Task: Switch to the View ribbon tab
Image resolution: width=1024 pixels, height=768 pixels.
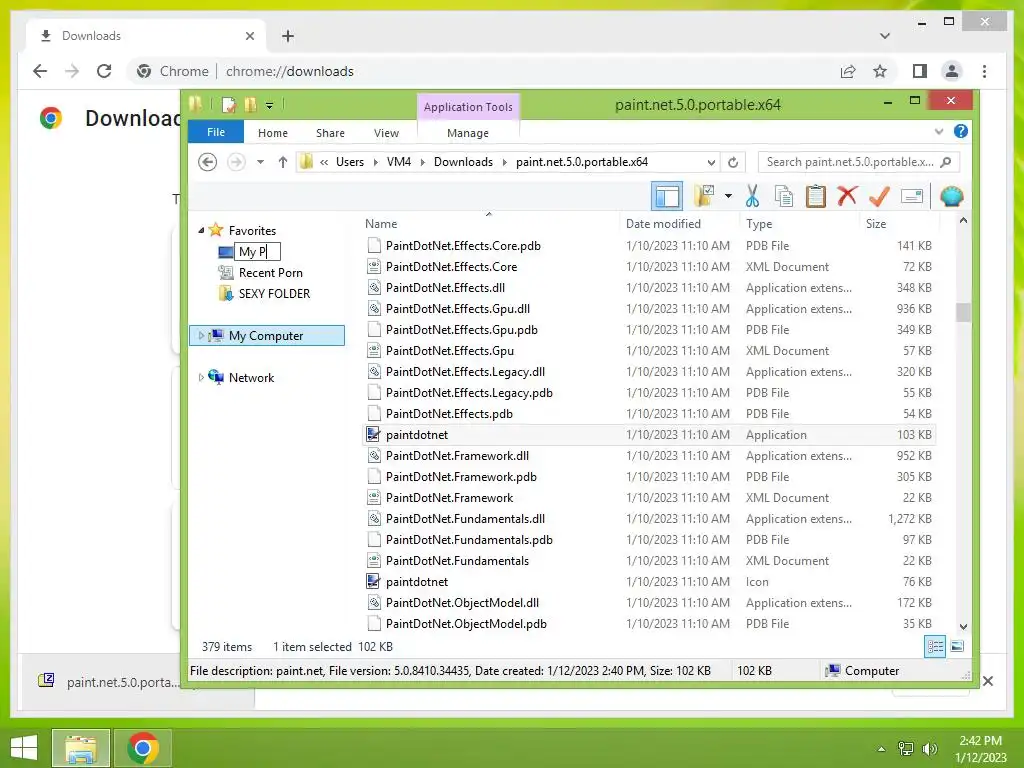Action: [x=386, y=133]
